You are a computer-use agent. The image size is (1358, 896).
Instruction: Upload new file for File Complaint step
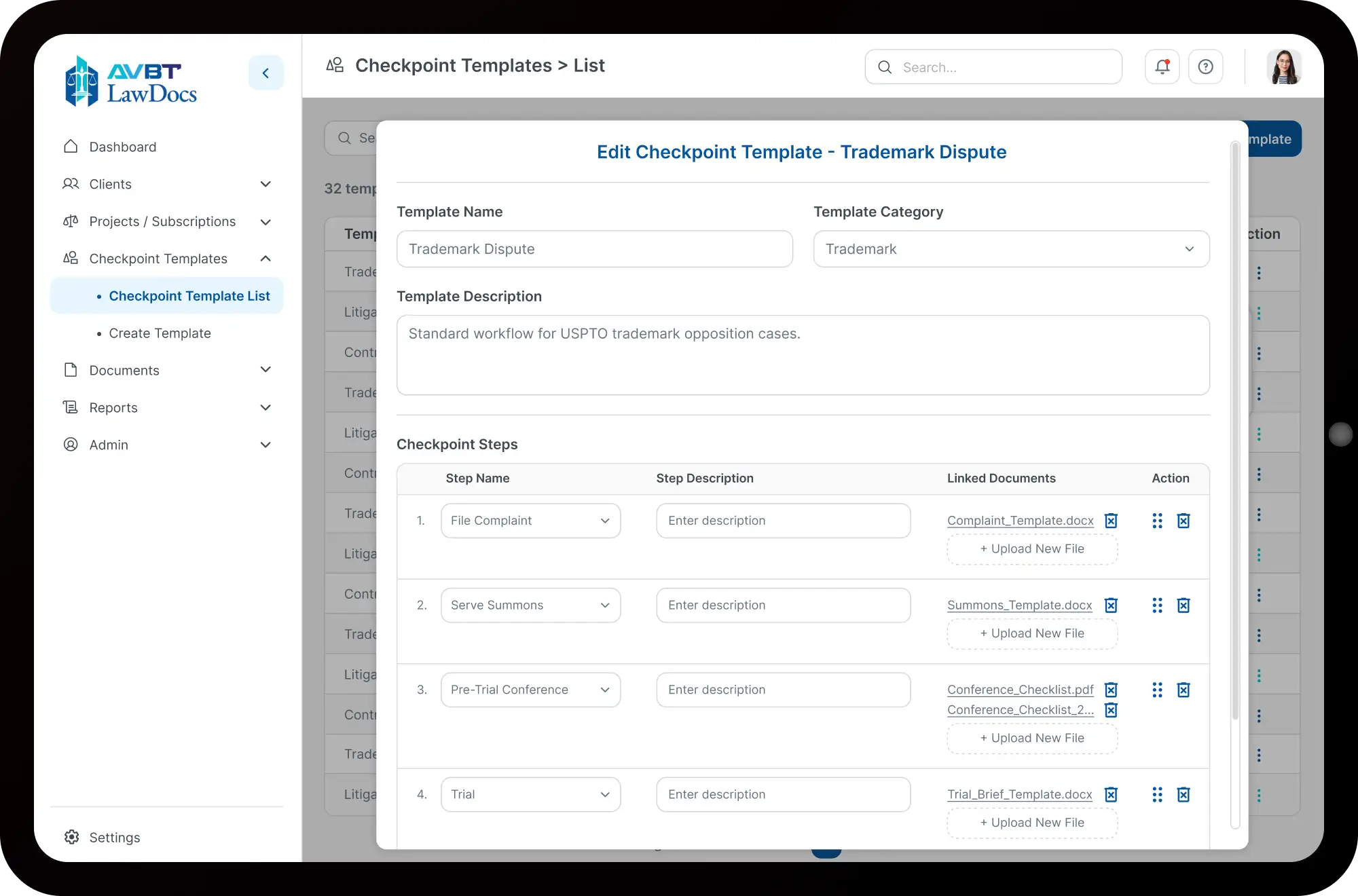[x=1032, y=549]
